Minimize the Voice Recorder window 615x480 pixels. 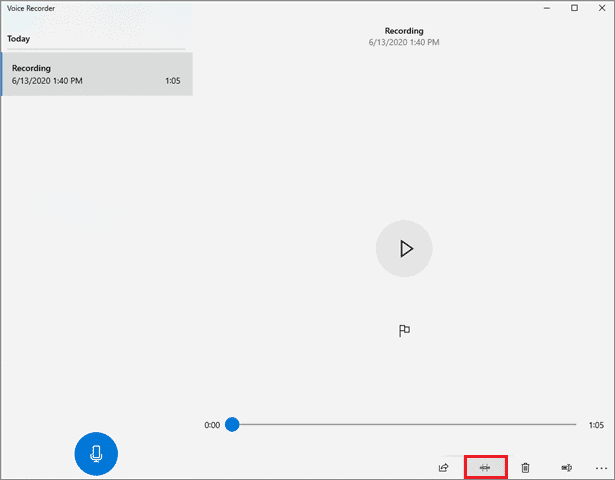(547, 8)
